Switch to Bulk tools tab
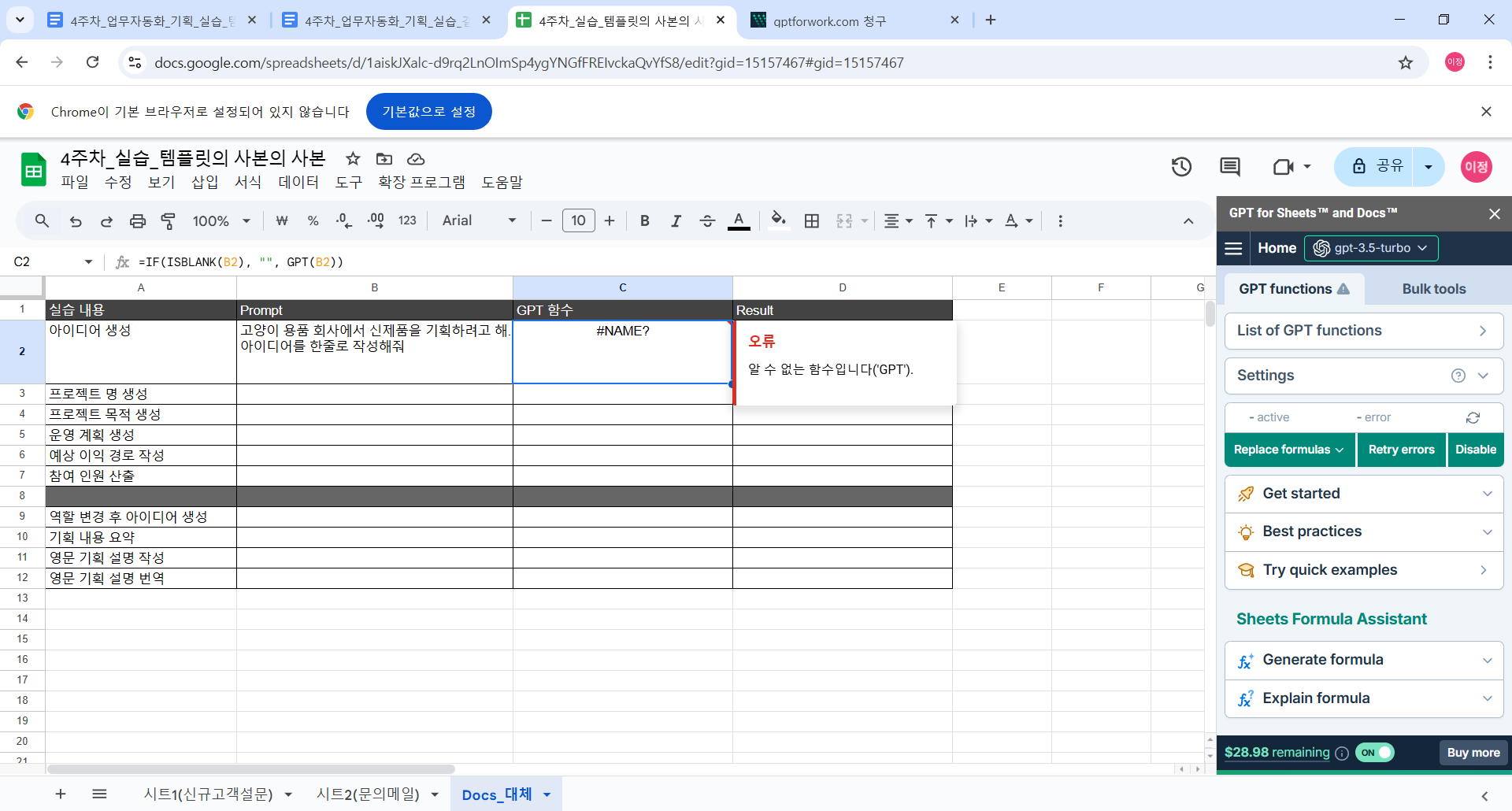The width and height of the screenshot is (1512, 811). 1434,289
